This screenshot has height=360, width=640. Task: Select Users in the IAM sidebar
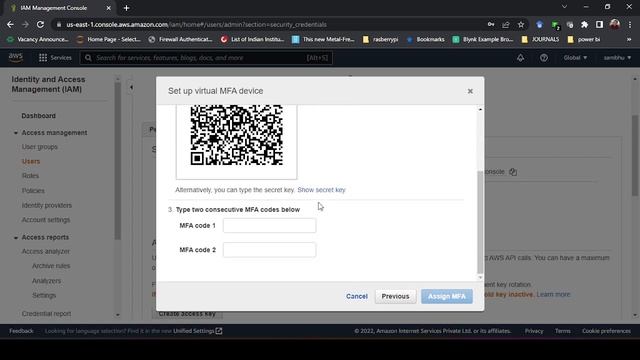click(31, 161)
